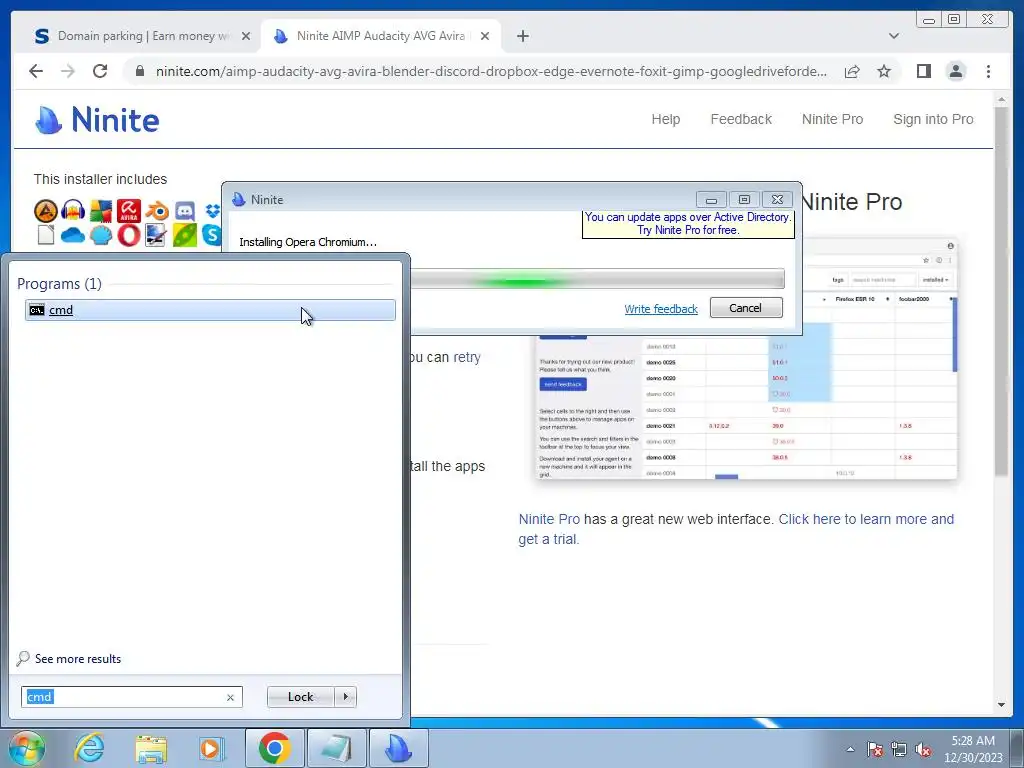Launch cmd from Programs results

pos(210,310)
